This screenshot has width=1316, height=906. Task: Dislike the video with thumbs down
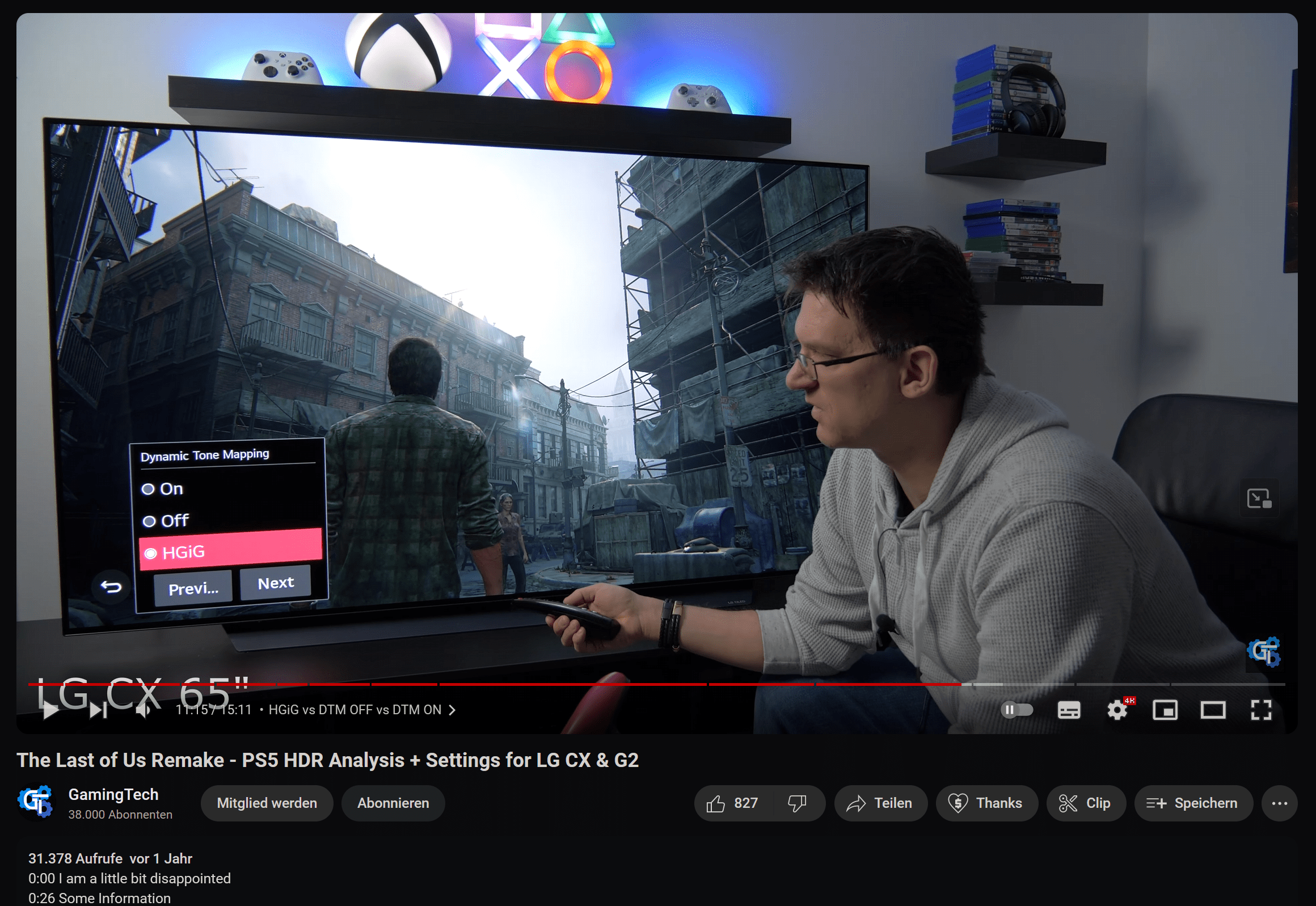click(x=798, y=803)
